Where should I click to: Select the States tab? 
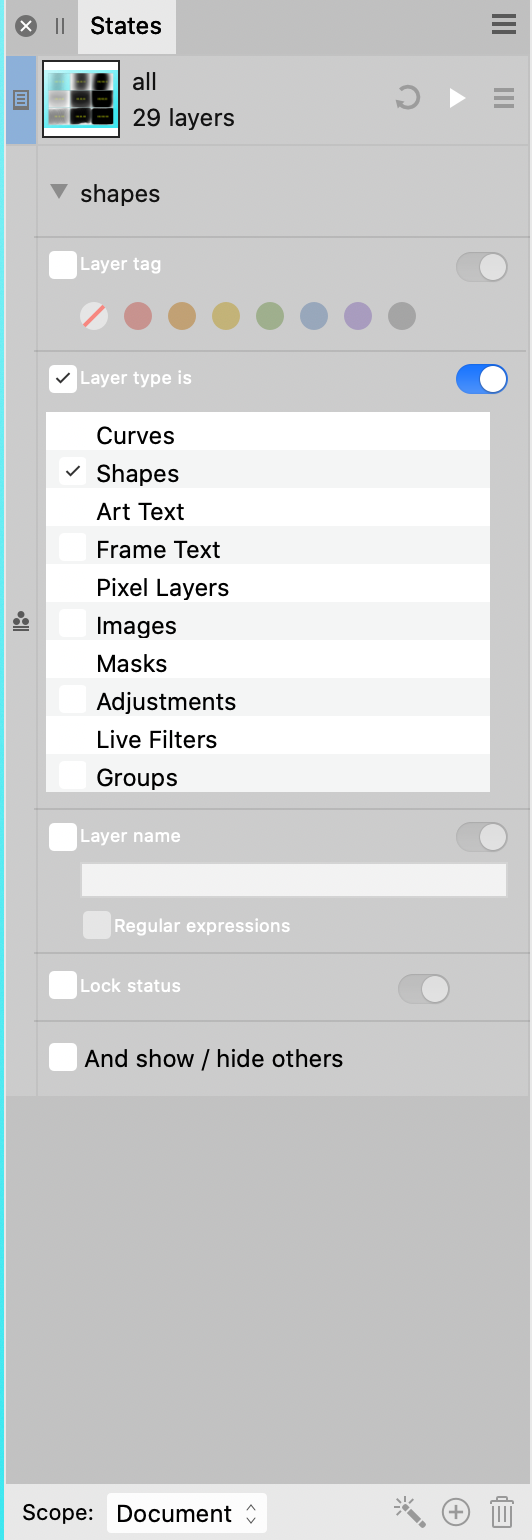click(126, 26)
